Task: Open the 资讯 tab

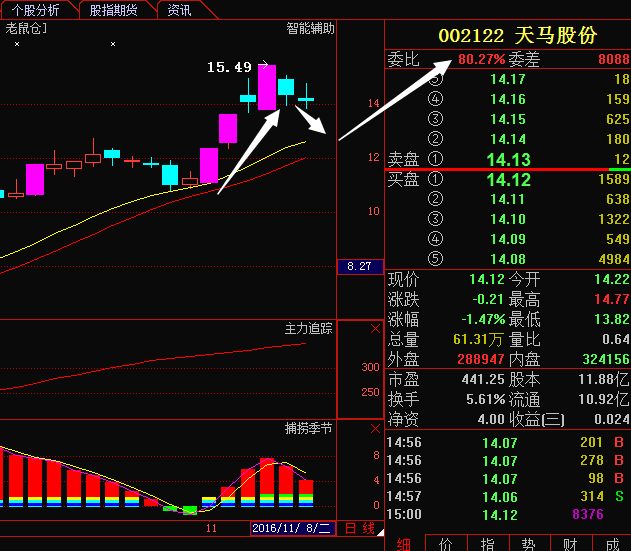Action: 180,10
